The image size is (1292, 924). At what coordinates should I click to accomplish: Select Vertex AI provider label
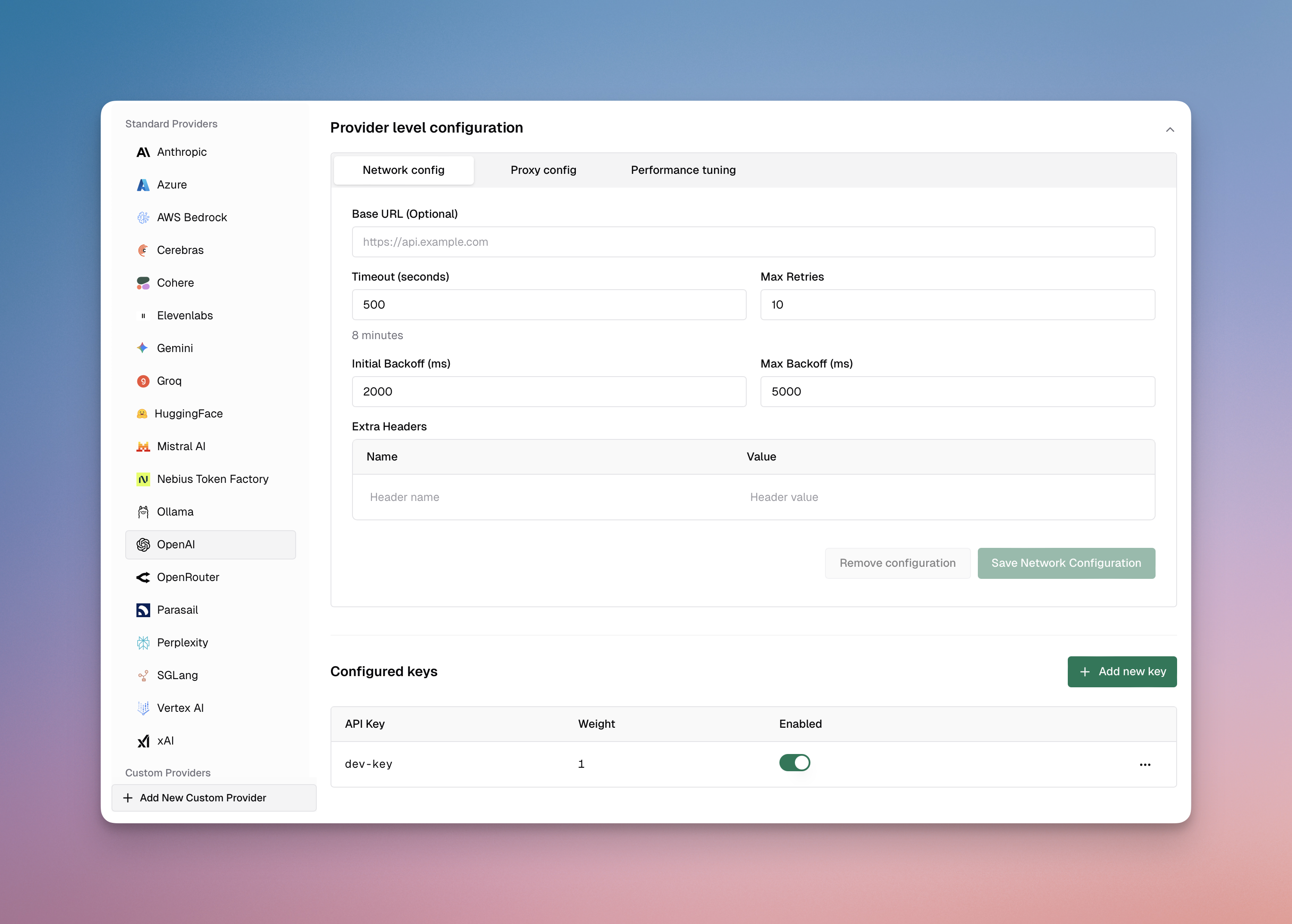point(180,708)
